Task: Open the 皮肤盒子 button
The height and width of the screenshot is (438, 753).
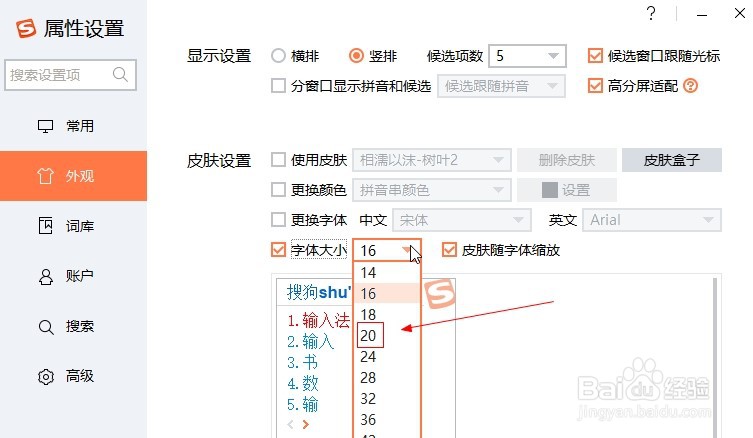Action: (671, 160)
